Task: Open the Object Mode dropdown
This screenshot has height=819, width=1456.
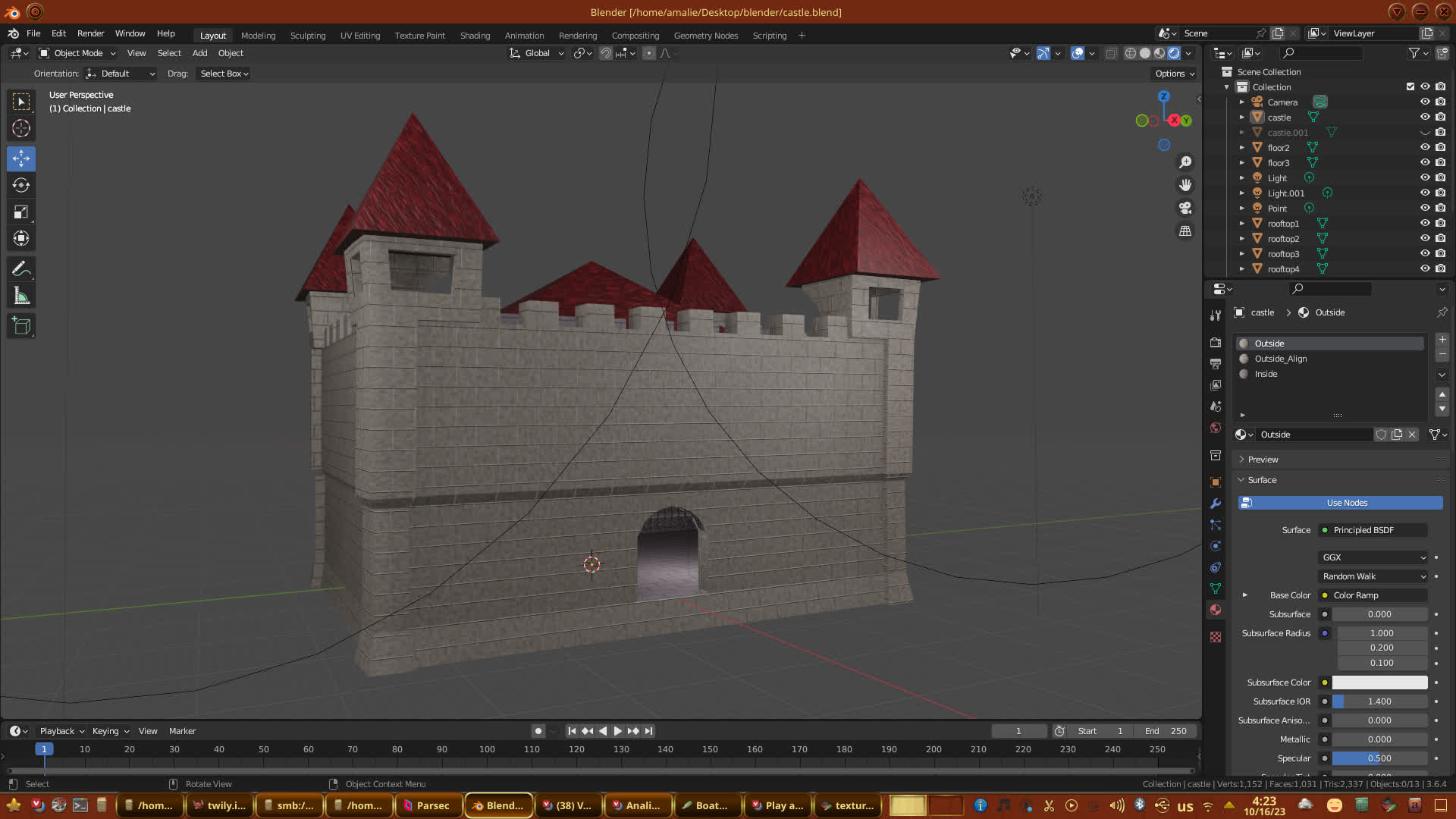Action: pyautogui.click(x=77, y=53)
